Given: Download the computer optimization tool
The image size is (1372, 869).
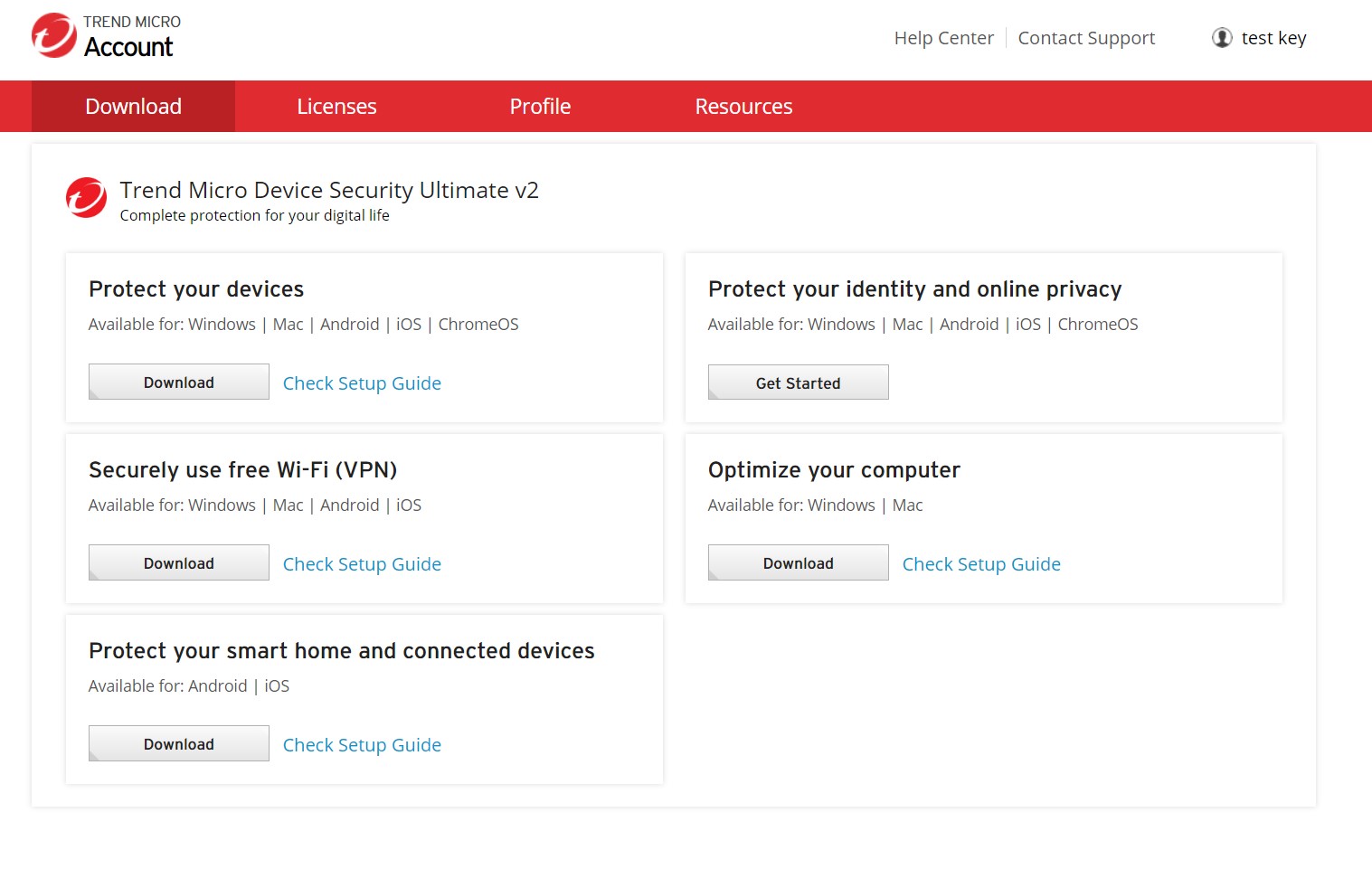Looking at the screenshot, I should pos(797,562).
